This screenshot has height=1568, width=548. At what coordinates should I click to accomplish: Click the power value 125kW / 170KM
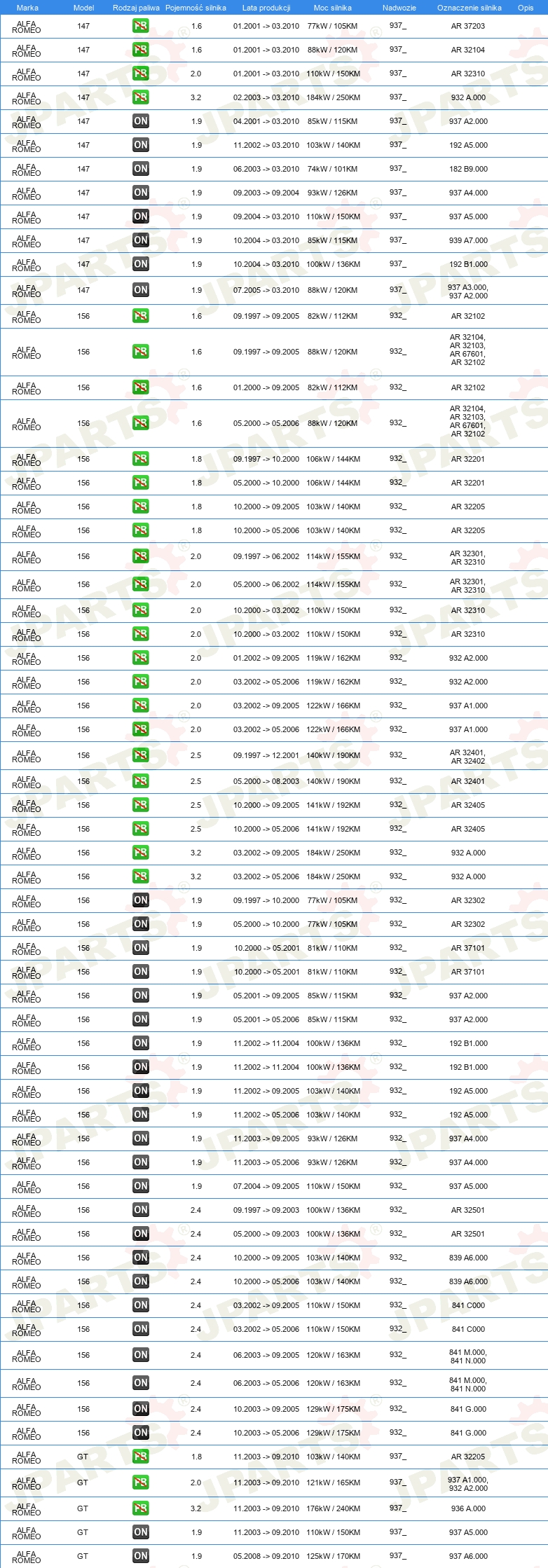click(x=333, y=1556)
